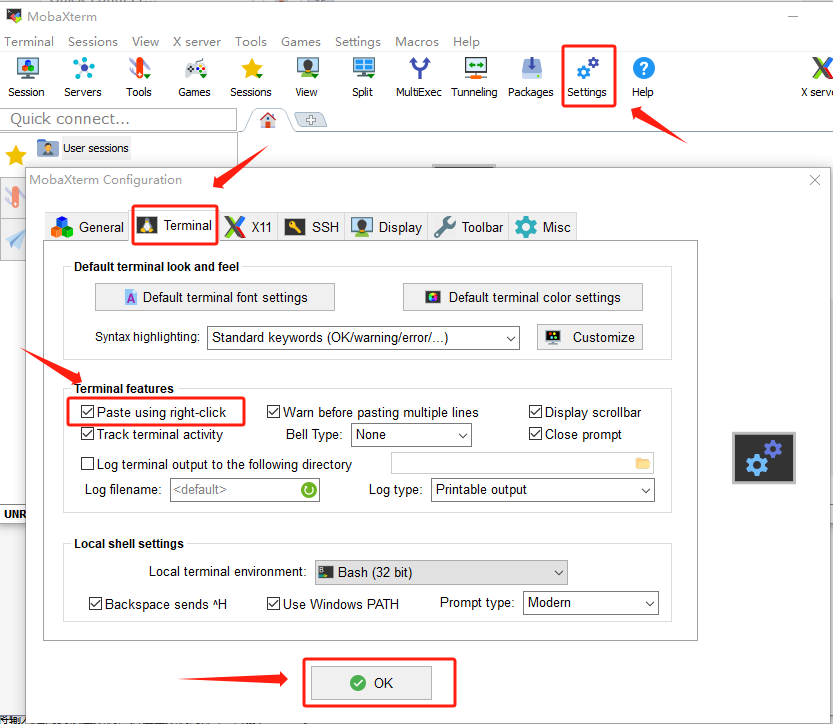Viewport: 833px width, 724px height.
Task: Open the Tools toolbar icon
Action: [x=139, y=78]
